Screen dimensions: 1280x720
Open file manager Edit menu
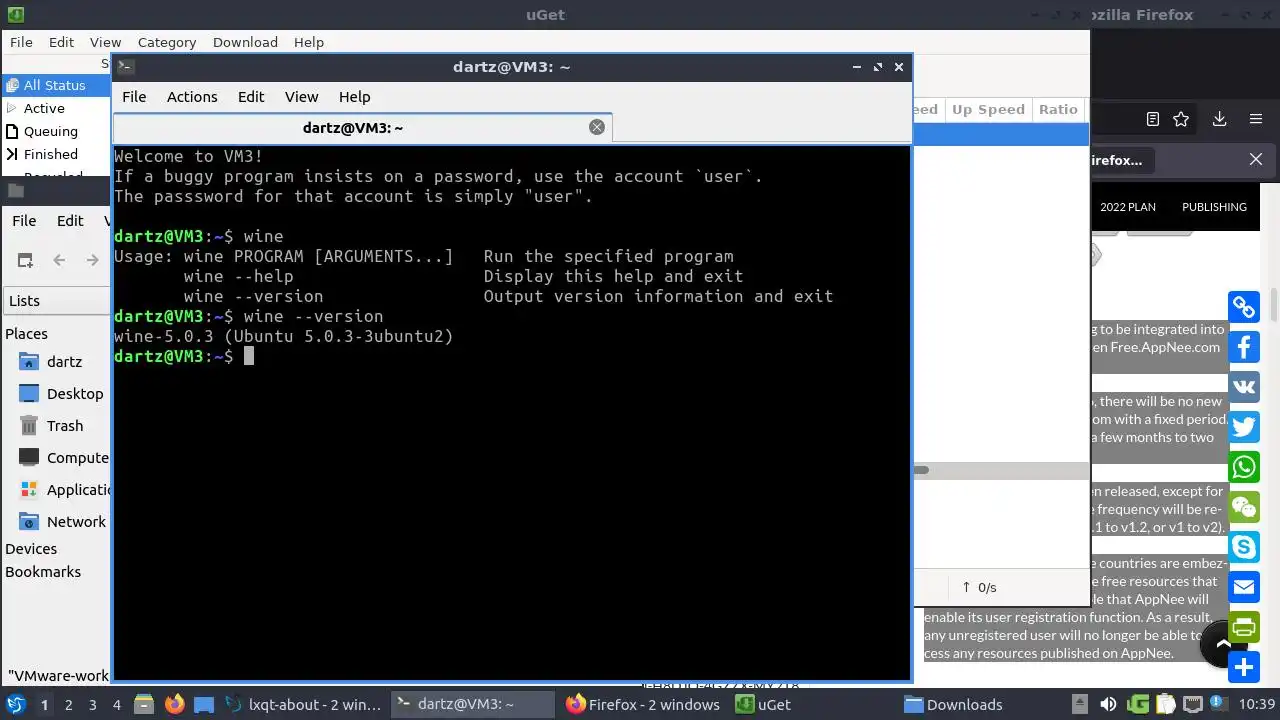click(x=70, y=221)
